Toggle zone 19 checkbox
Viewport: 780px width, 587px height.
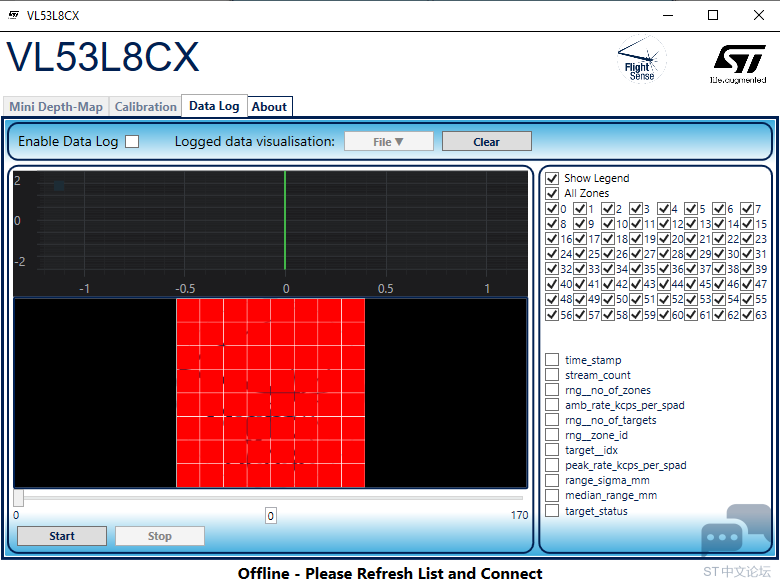point(635,239)
